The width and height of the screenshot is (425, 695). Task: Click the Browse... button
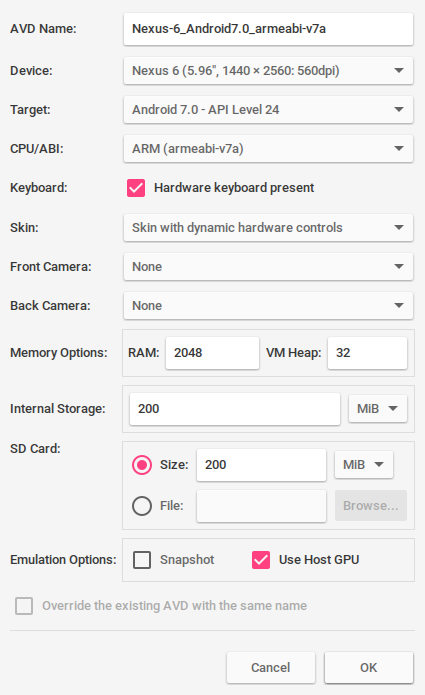[x=371, y=506]
